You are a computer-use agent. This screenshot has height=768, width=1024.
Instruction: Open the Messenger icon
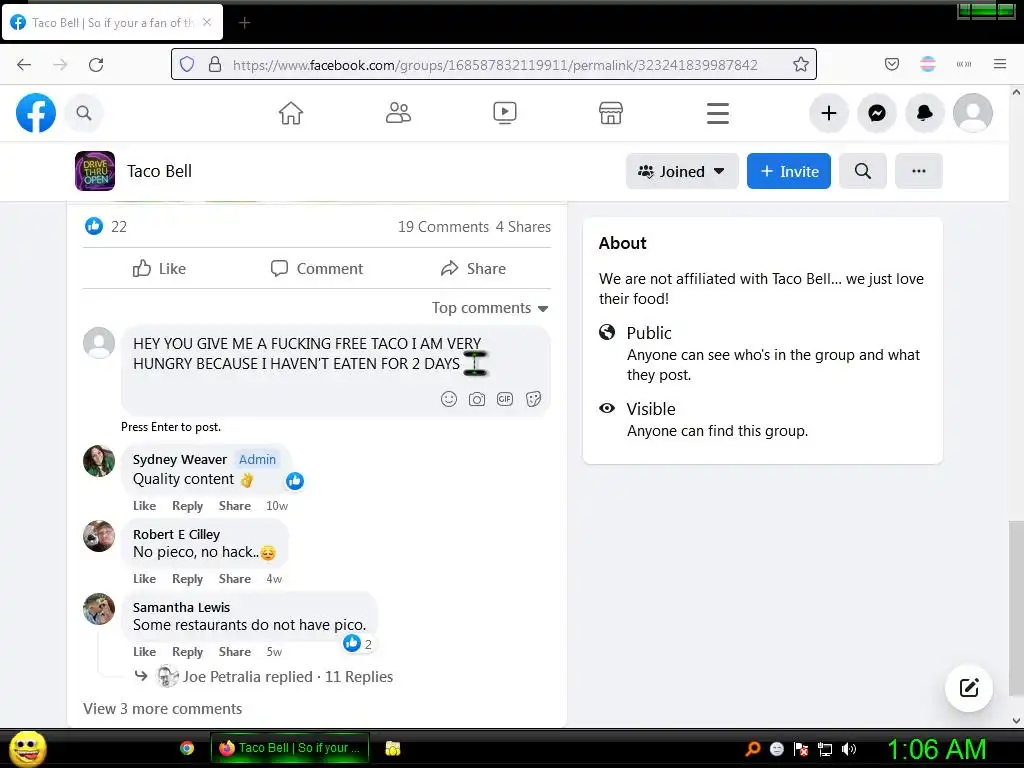coord(876,113)
